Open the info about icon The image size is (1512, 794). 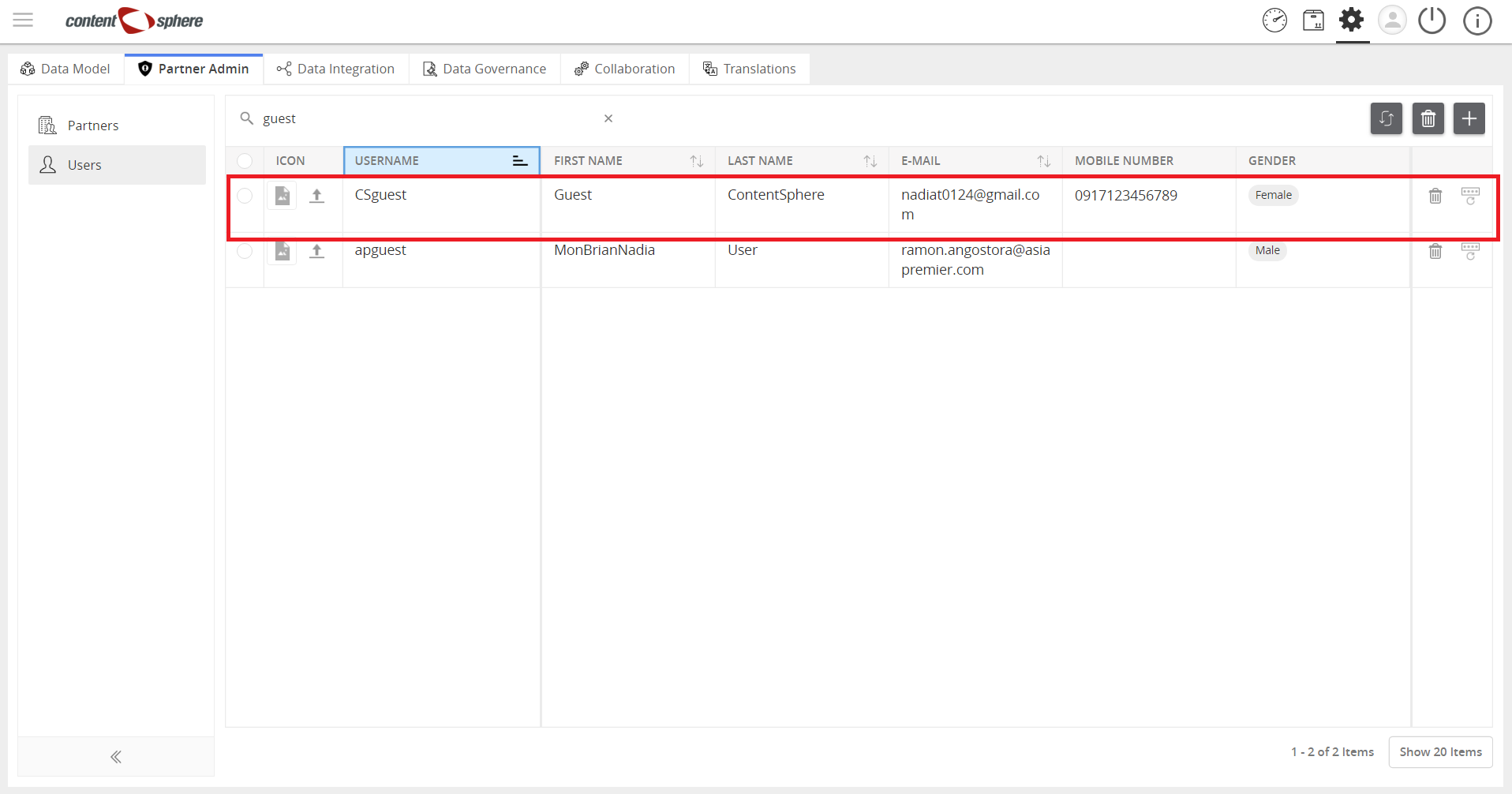1477,21
